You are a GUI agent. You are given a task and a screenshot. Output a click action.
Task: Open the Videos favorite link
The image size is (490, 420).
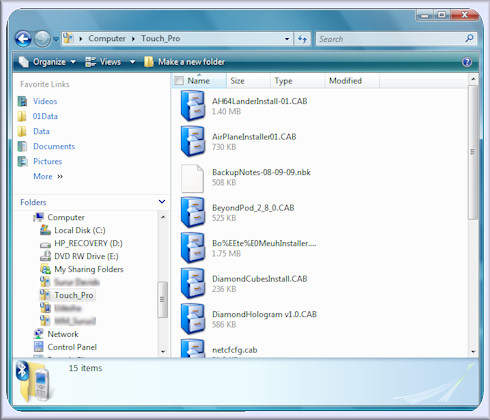tap(45, 101)
